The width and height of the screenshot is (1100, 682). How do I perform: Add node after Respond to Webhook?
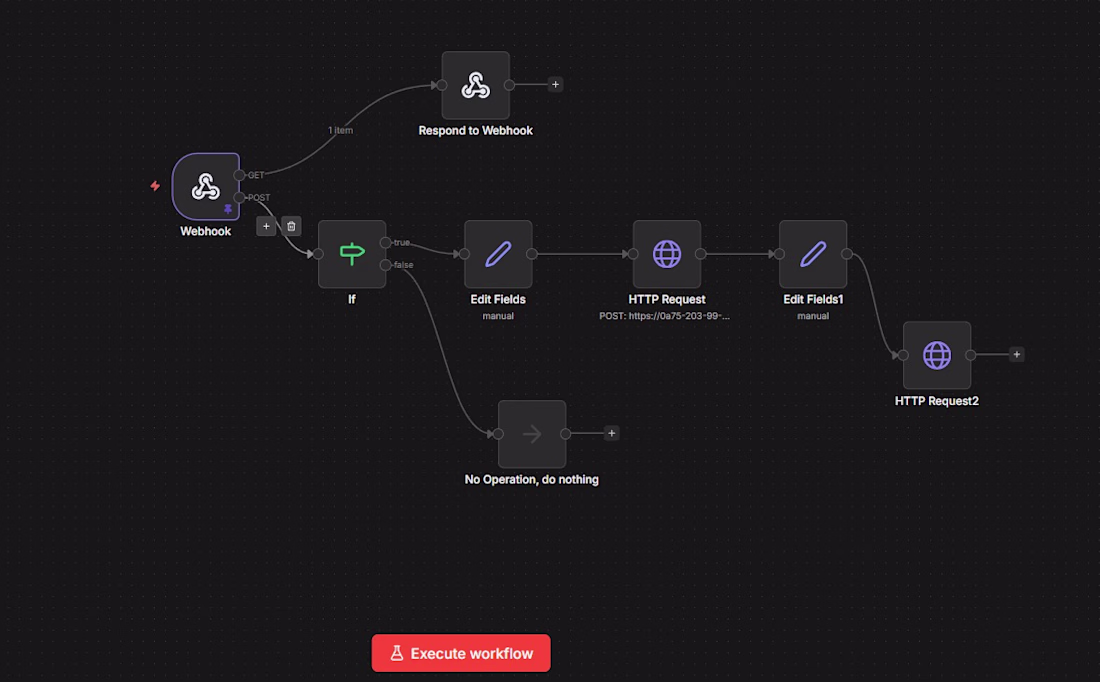coord(555,85)
